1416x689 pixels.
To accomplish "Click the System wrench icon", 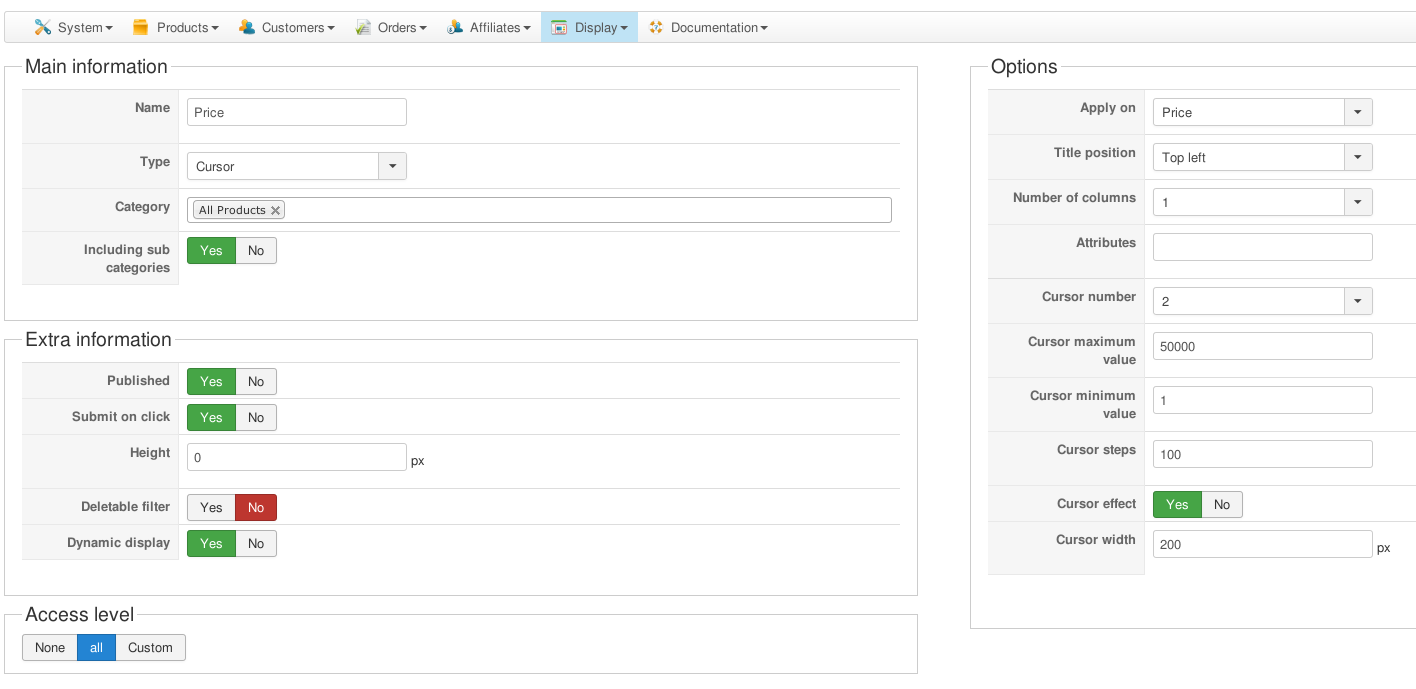I will [x=43, y=28].
